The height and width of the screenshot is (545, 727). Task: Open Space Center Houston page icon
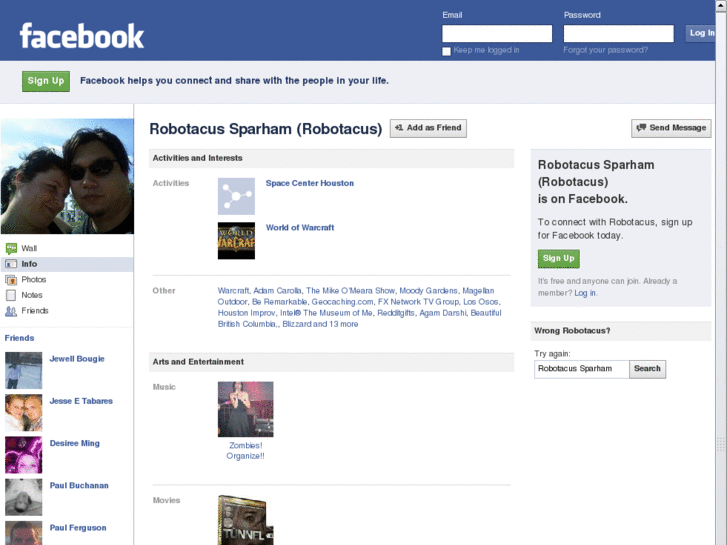[x=236, y=196]
